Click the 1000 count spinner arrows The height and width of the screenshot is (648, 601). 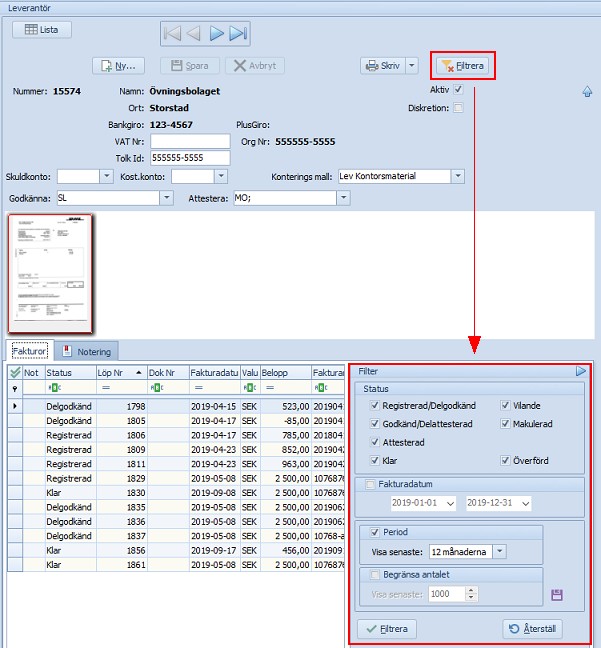point(472,594)
